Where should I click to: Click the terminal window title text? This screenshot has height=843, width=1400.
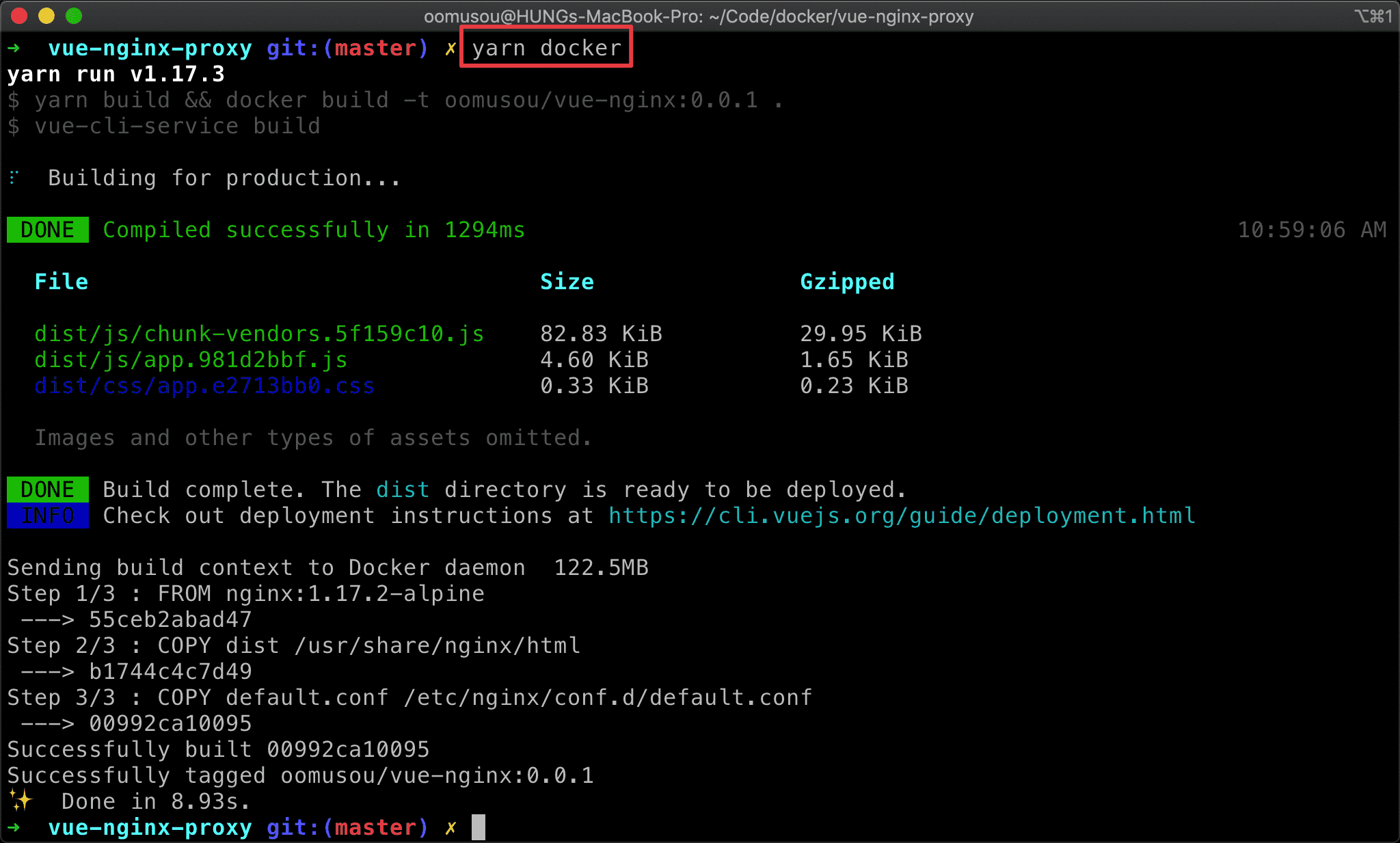pyautogui.click(x=699, y=16)
